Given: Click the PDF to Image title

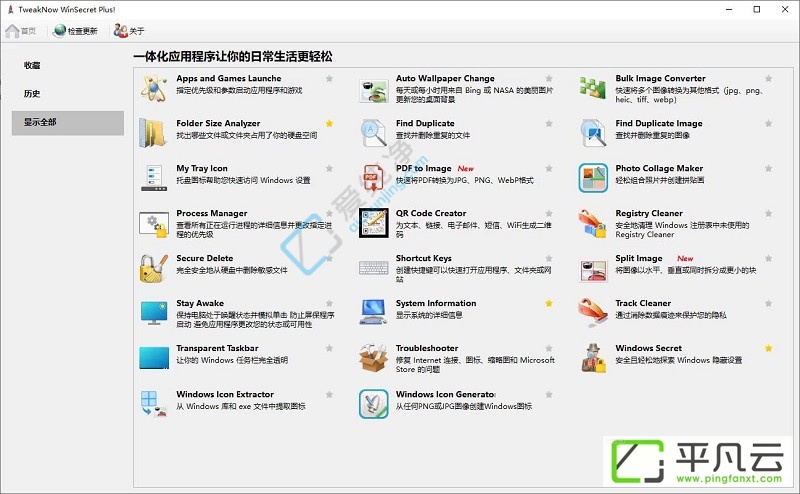Looking at the screenshot, I should click(x=423, y=168).
